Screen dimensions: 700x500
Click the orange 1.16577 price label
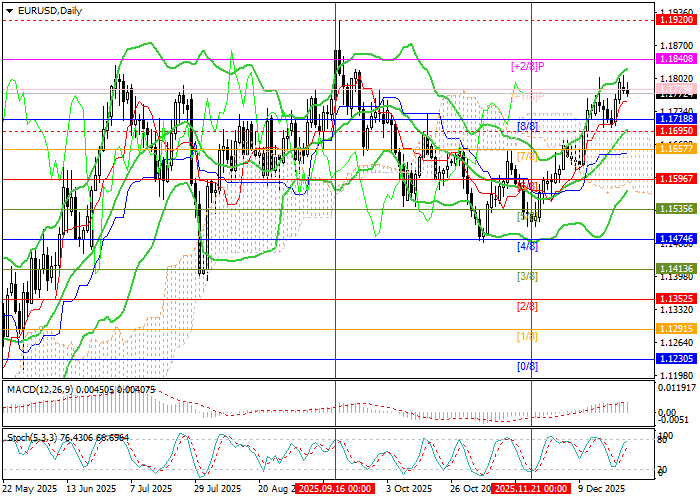(x=677, y=149)
